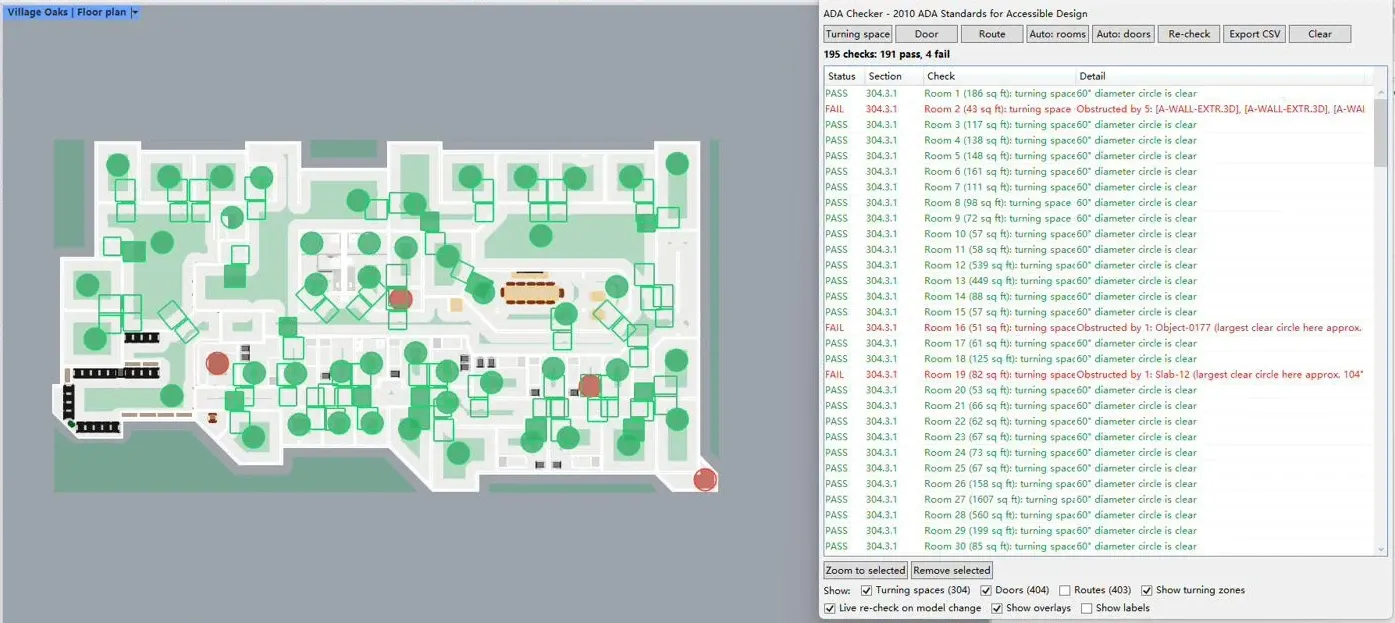Screen dimensions: 1395x623
Task: Export results with Export CSV
Action: pyautogui.click(x=1255, y=34)
